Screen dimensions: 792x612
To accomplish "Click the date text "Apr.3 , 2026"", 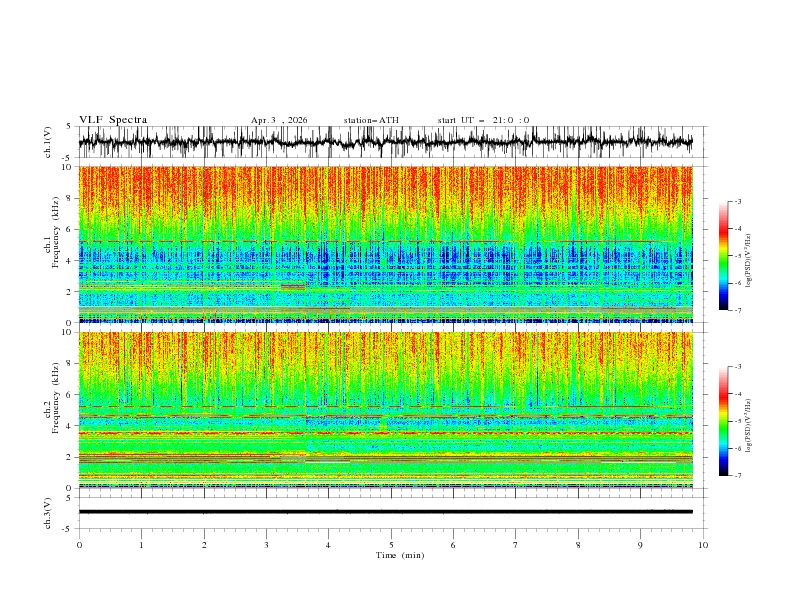I will click(279, 120).
